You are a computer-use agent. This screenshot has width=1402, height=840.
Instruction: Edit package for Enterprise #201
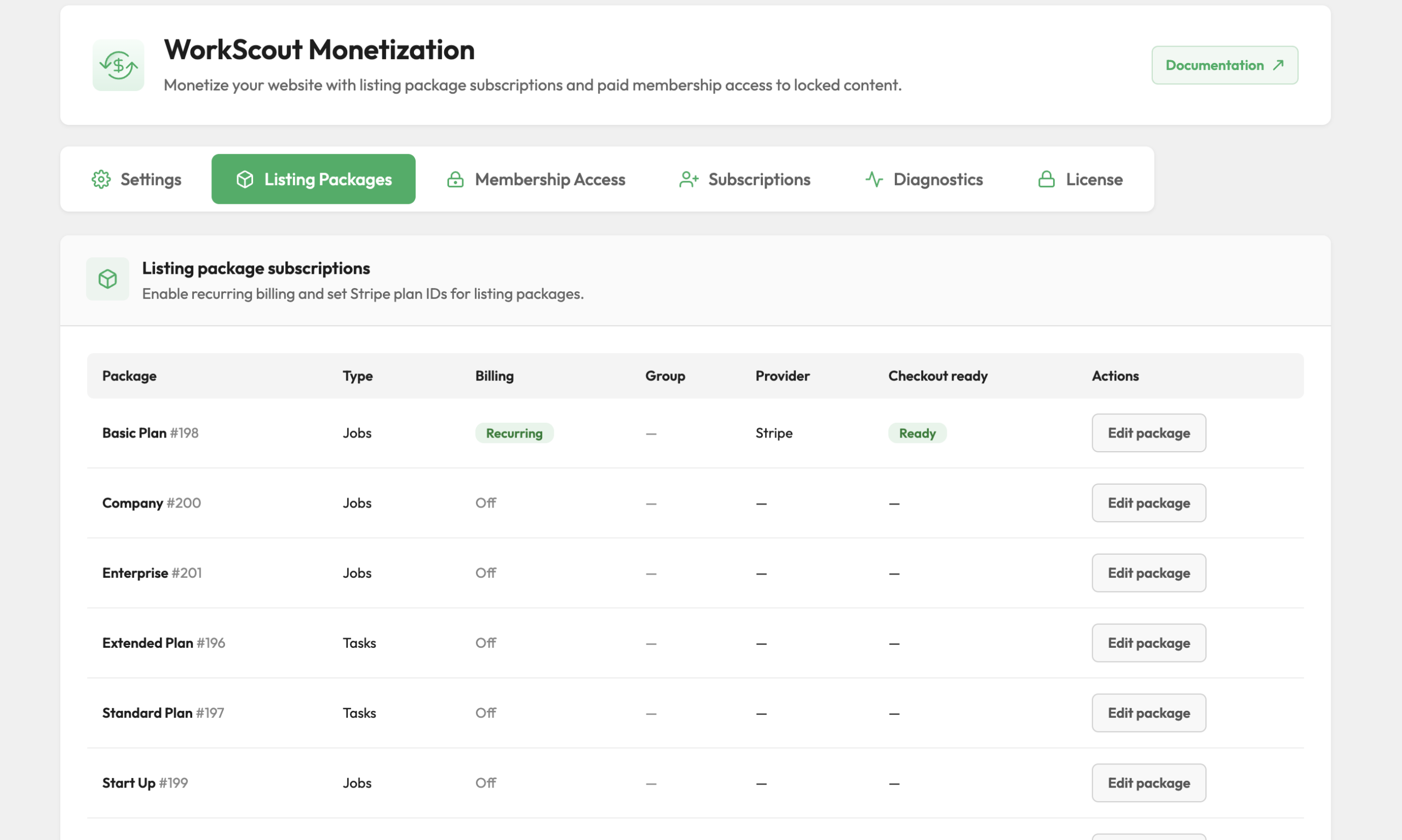(x=1148, y=573)
